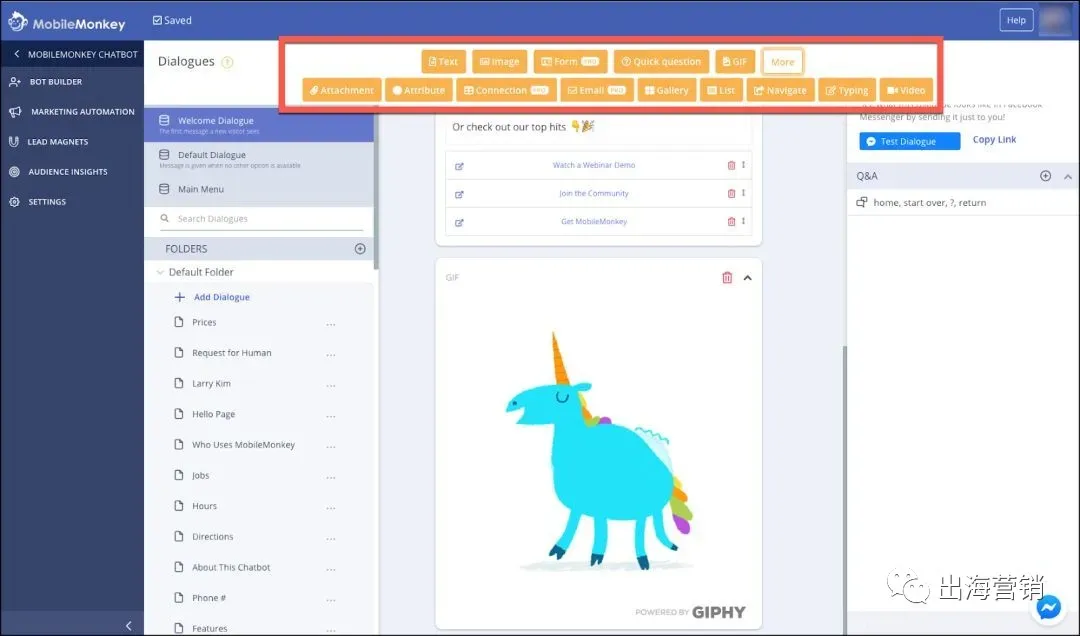Add a new folder with plus icon
This screenshot has height=636, width=1080.
360,249
